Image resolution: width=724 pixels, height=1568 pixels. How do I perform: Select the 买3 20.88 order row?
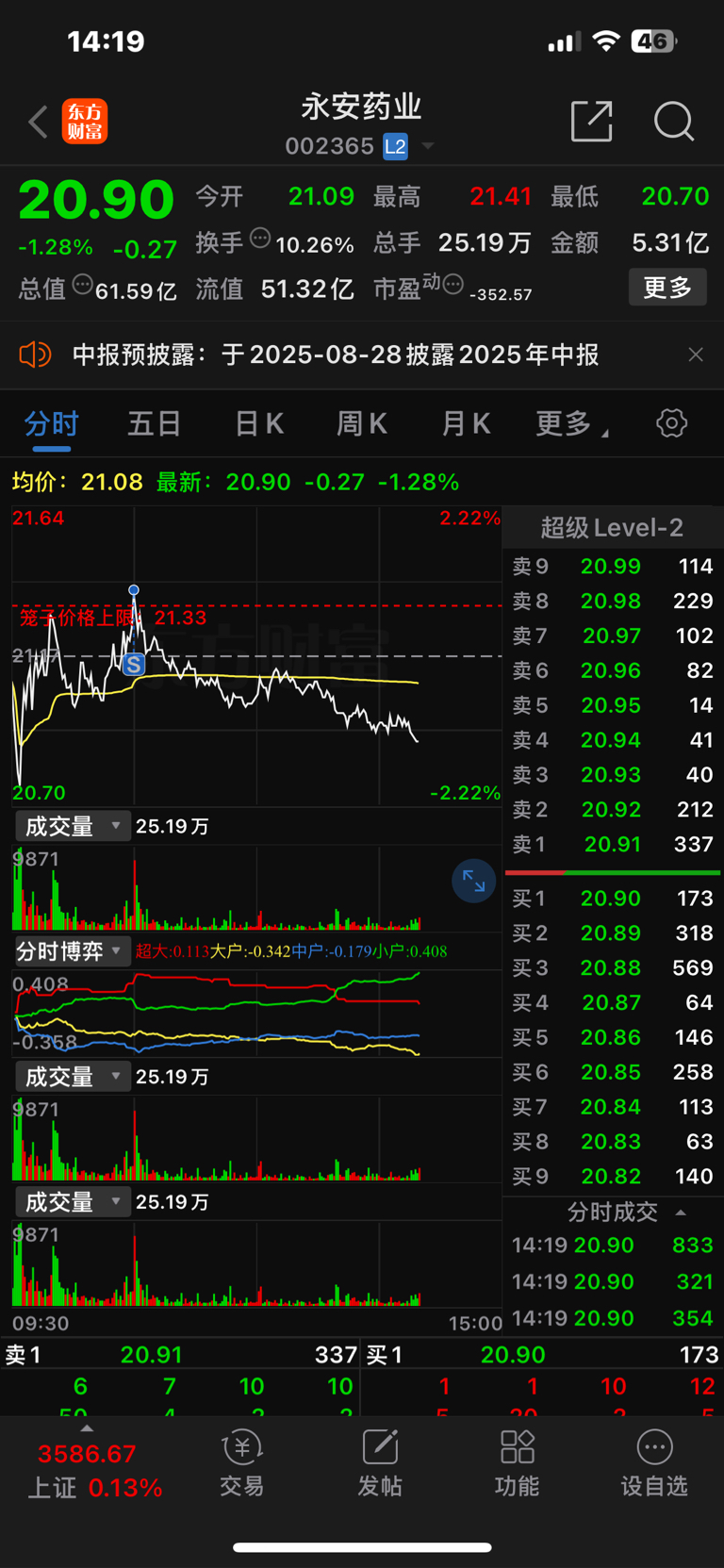613,967
